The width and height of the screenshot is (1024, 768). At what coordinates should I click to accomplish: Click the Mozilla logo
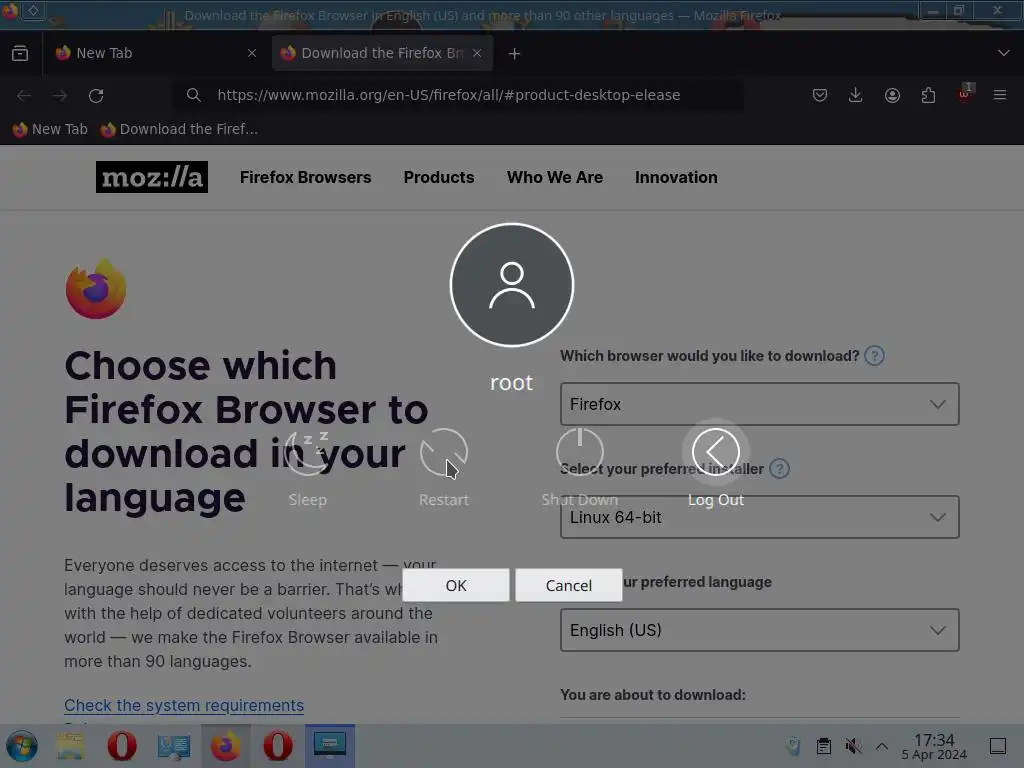(x=152, y=177)
